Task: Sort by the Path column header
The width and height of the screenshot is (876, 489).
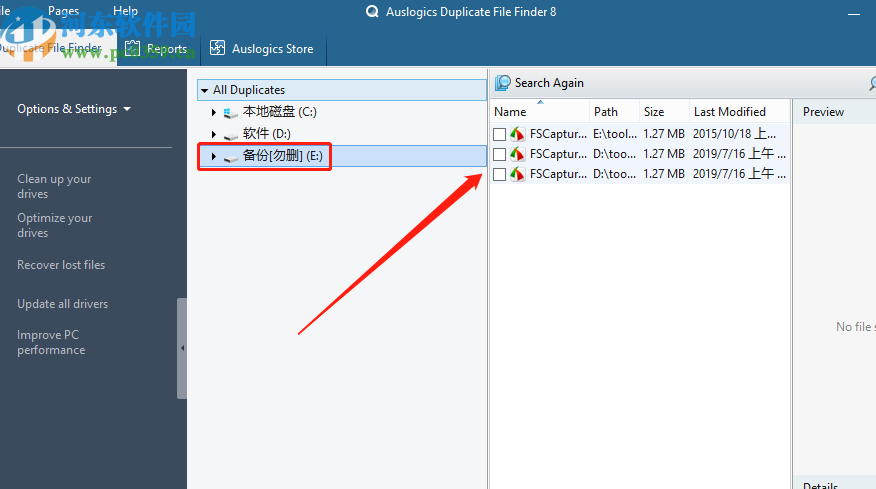Action: click(x=614, y=112)
